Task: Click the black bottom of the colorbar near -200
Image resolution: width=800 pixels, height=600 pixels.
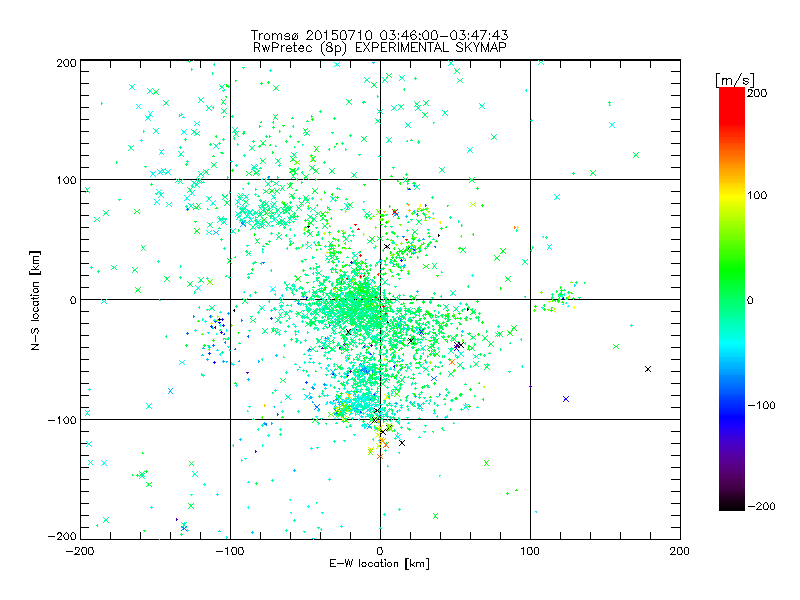Action: pyautogui.click(x=732, y=504)
